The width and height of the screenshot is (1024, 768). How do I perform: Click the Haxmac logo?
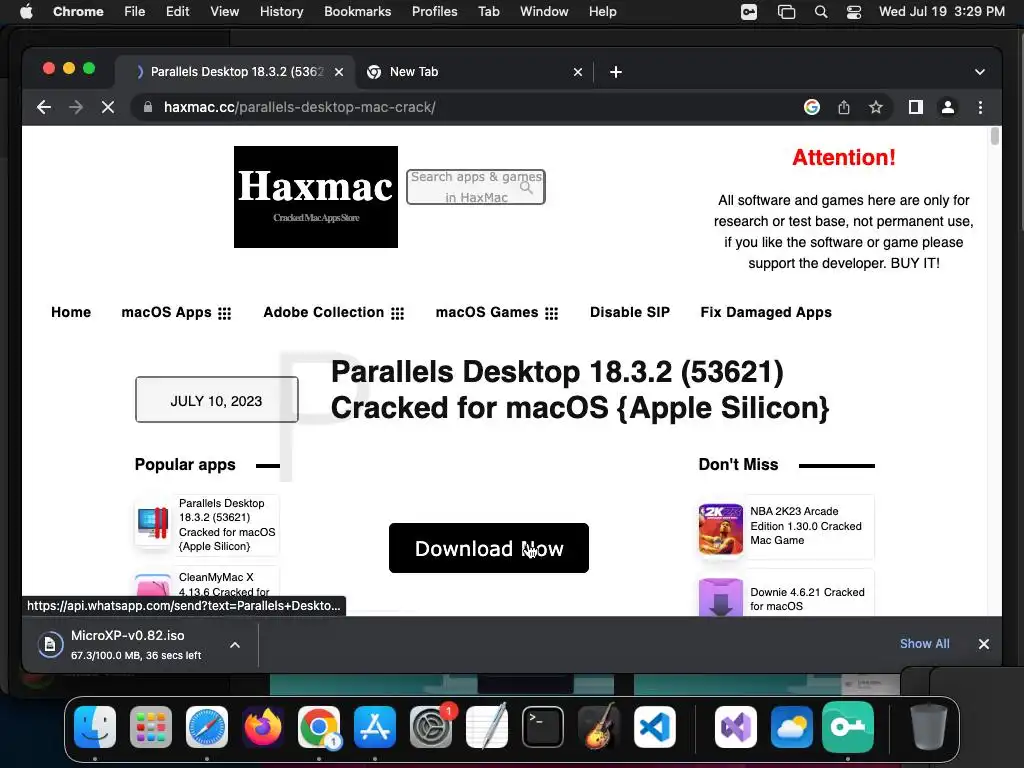point(316,197)
